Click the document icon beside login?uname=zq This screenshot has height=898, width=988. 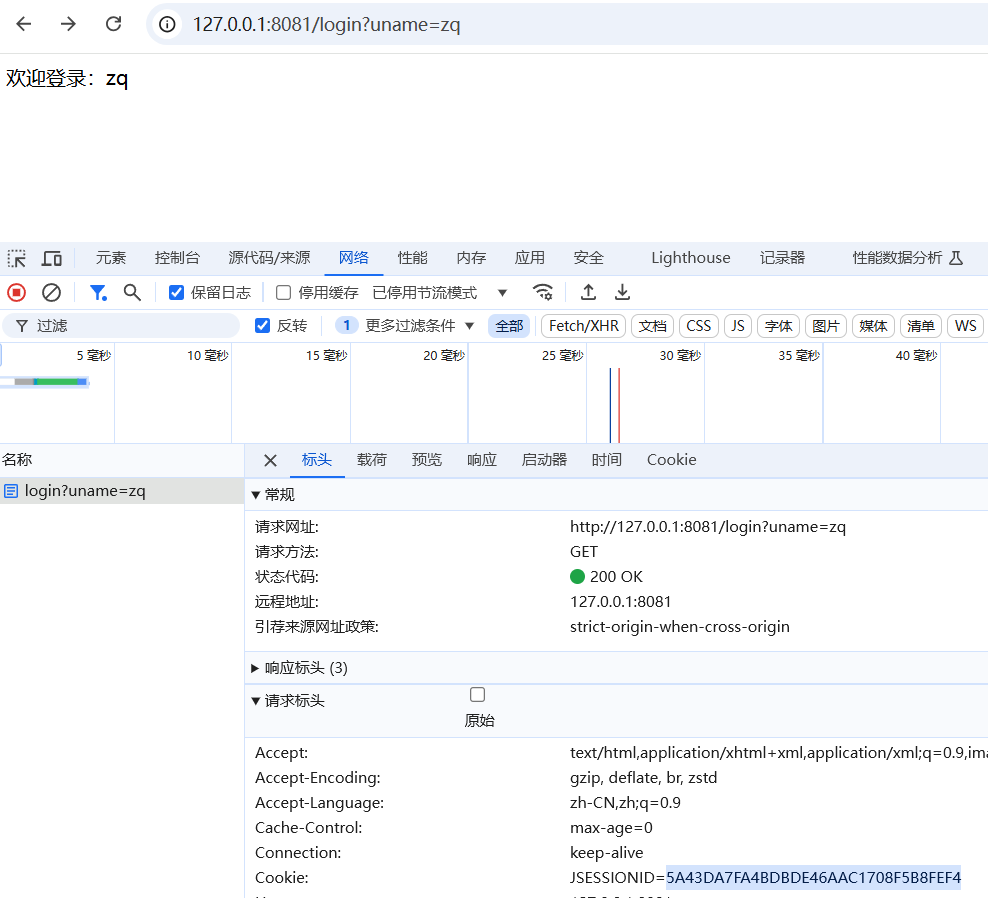pos(11,491)
